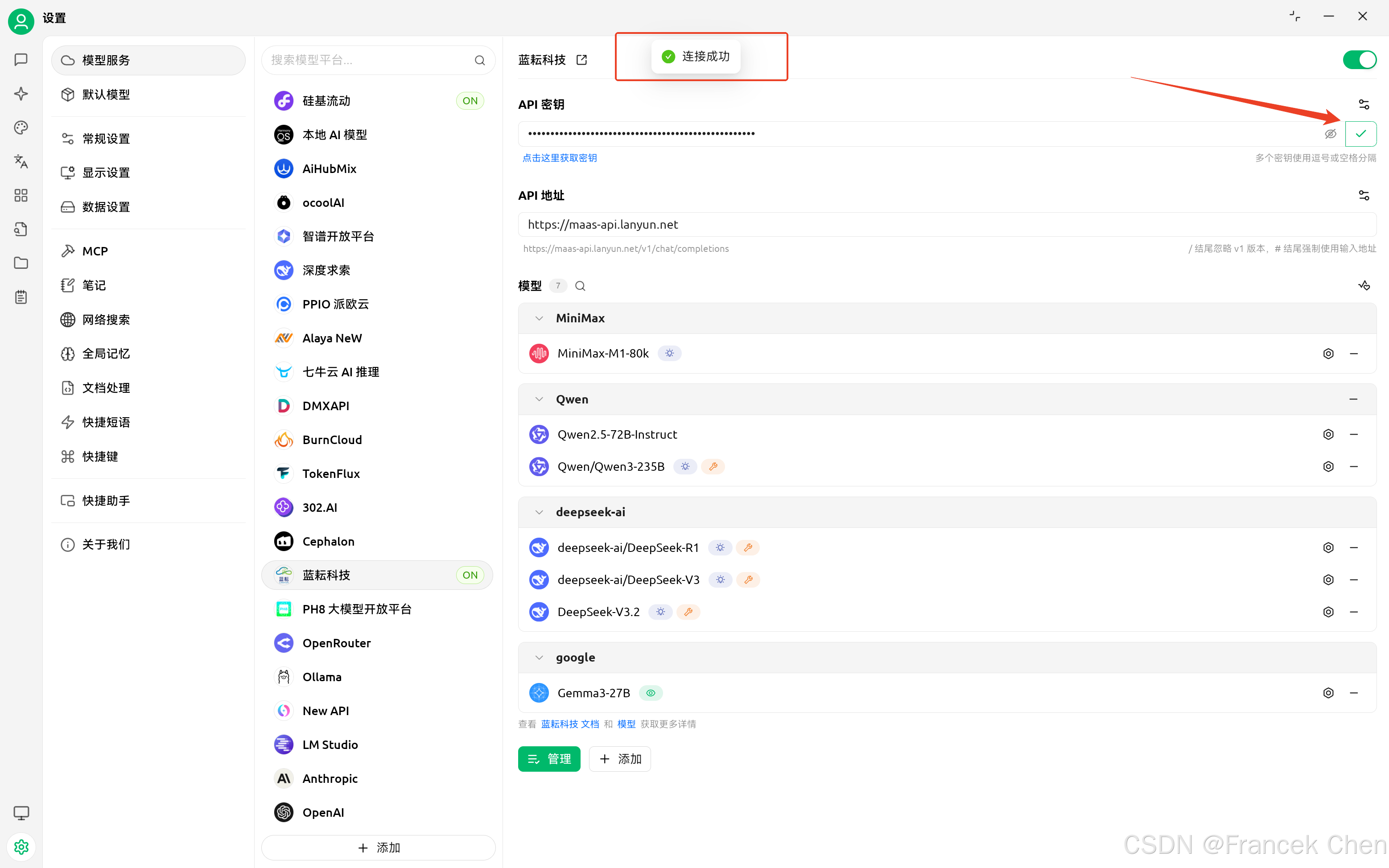This screenshot has height=868, width=1389.
Task: Open 网络搜索 settings menu
Action: (x=148, y=320)
